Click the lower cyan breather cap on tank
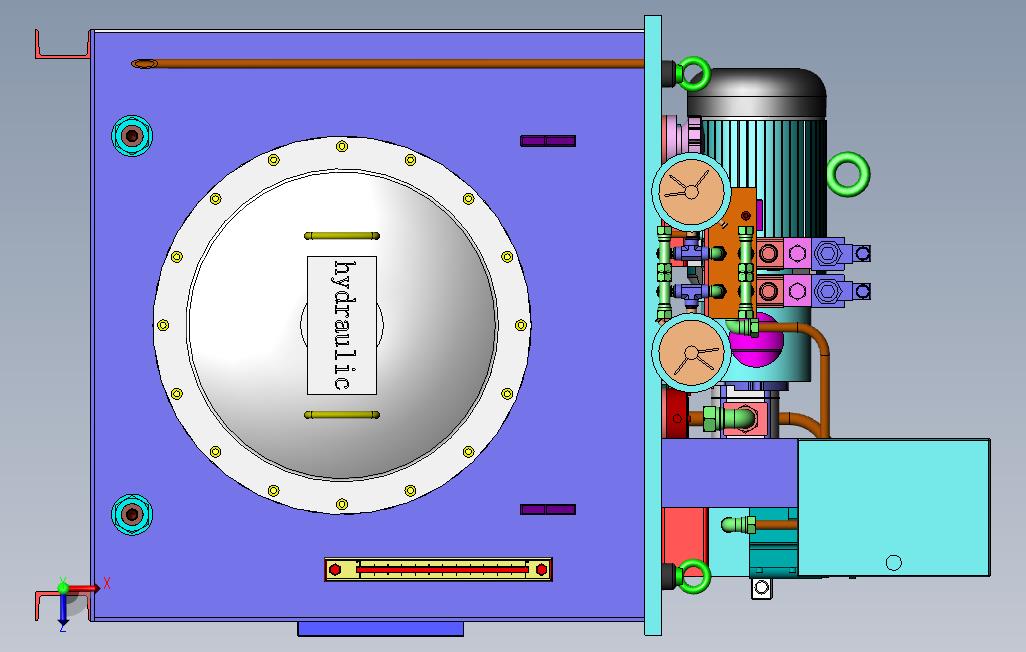 (132, 515)
